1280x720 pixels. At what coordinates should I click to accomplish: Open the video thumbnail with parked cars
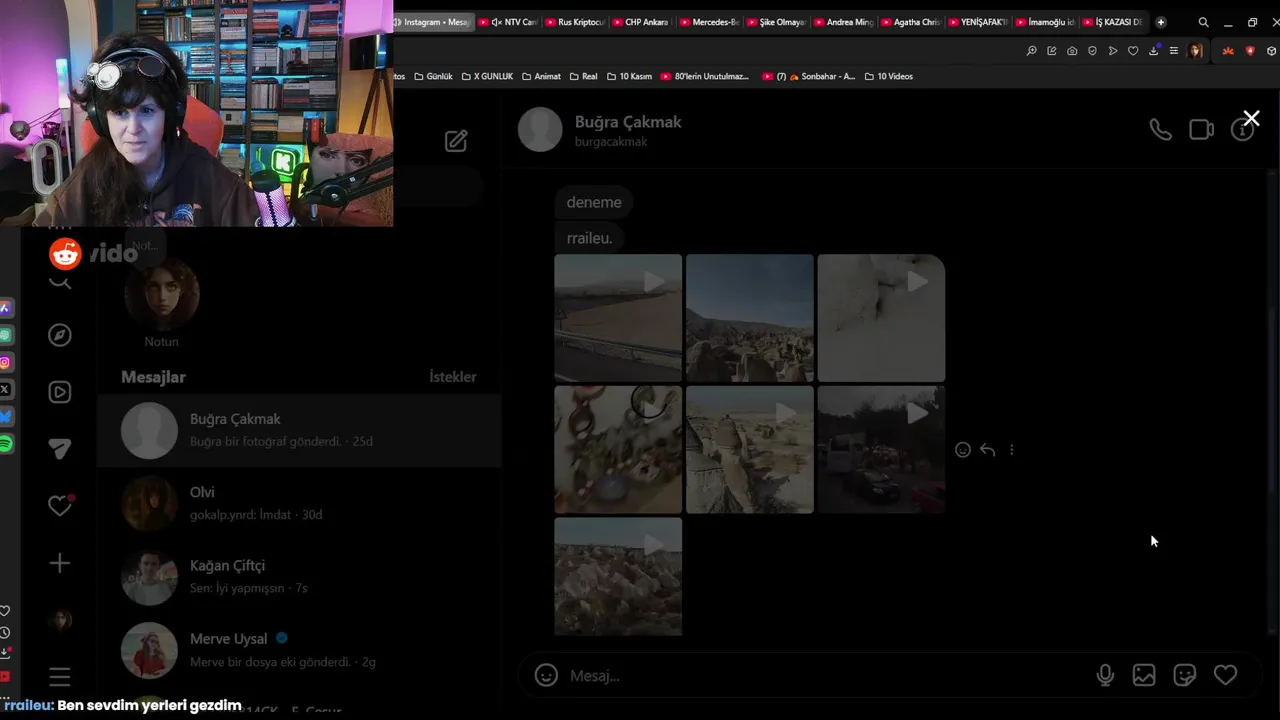coord(881,450)
